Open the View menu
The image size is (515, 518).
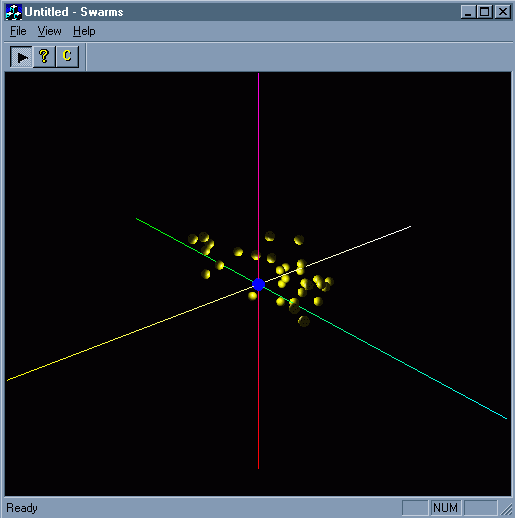click(49, 31)
